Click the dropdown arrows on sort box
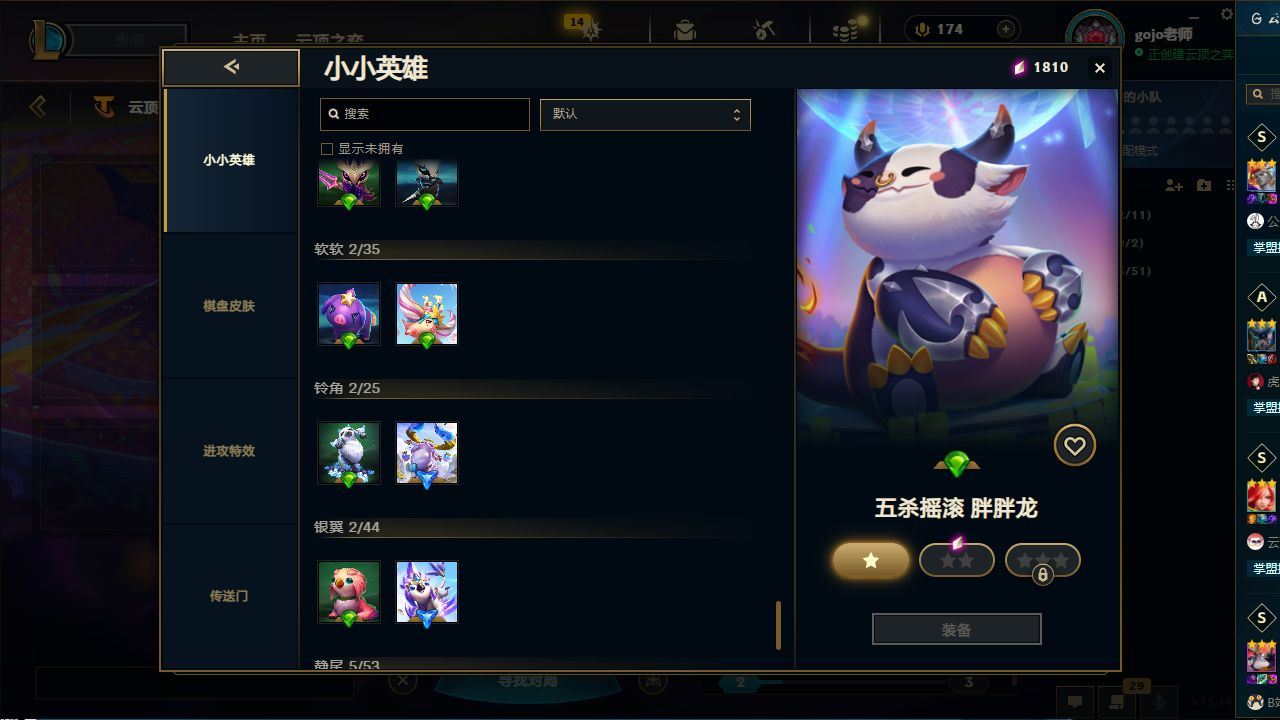Viewport: 1280px width, 720px height. [737, 114]
